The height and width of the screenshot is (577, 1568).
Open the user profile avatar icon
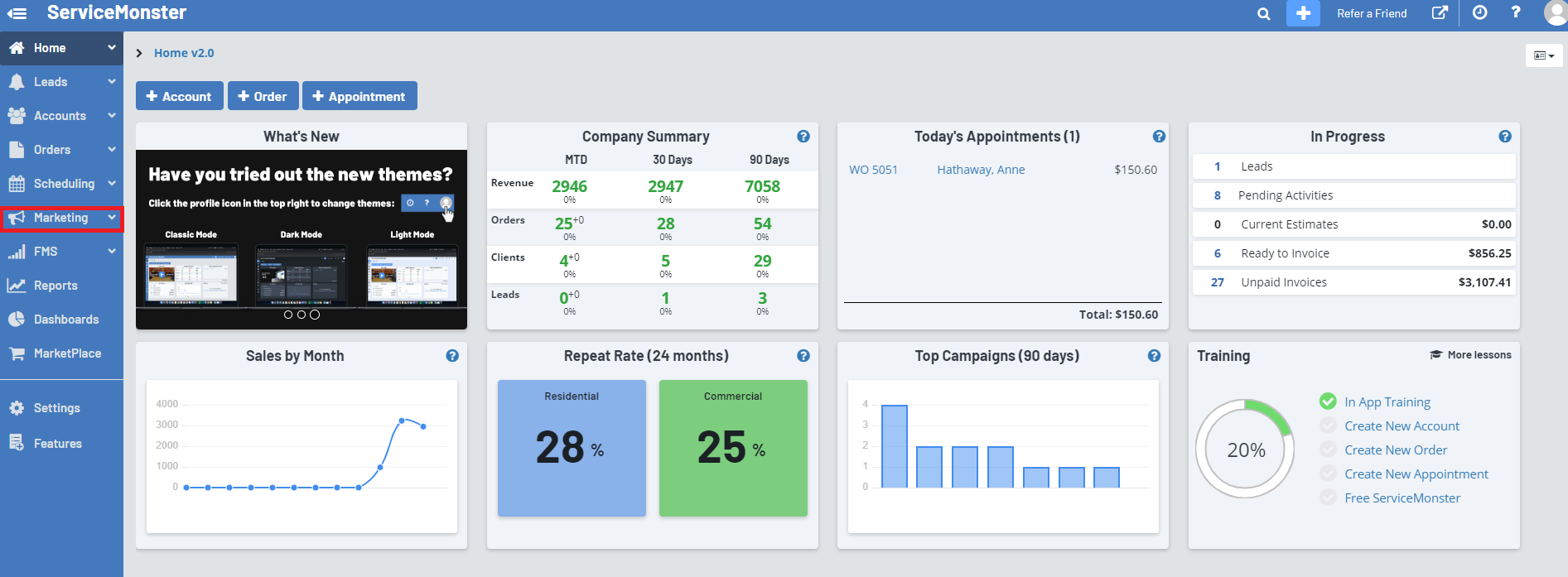click(x=1555, y=13)
